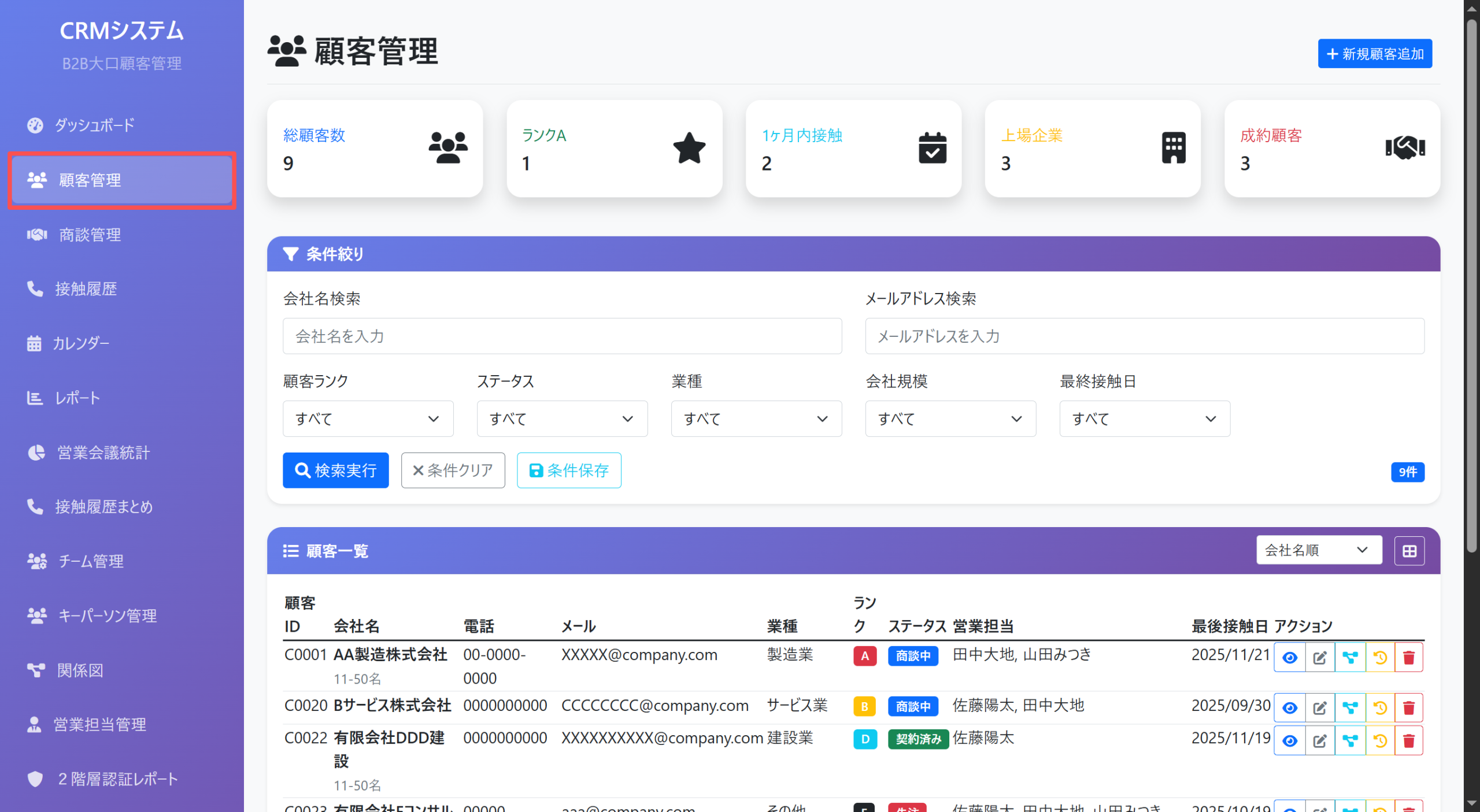
Task: Expand the ステータス filter dropdown
Action: (x=561, y=418)
